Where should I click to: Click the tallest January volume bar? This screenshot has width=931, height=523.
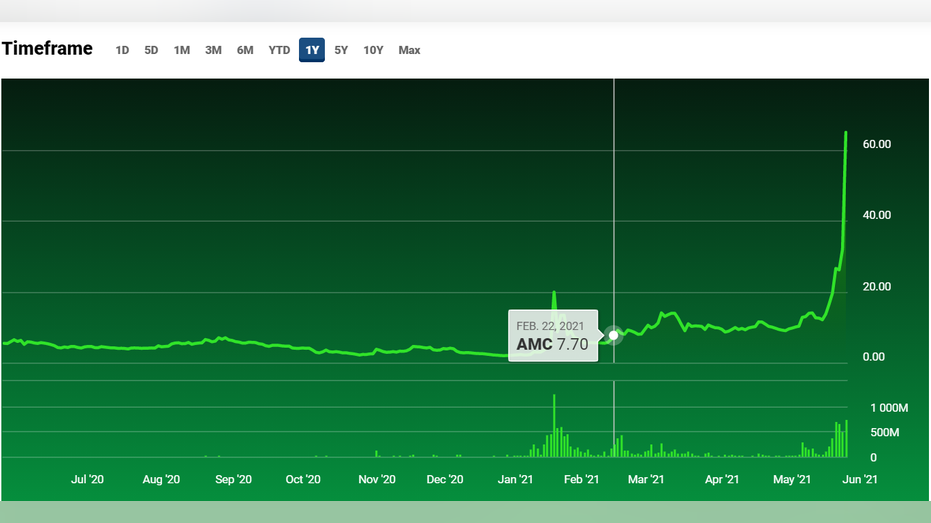click(554, 426)
